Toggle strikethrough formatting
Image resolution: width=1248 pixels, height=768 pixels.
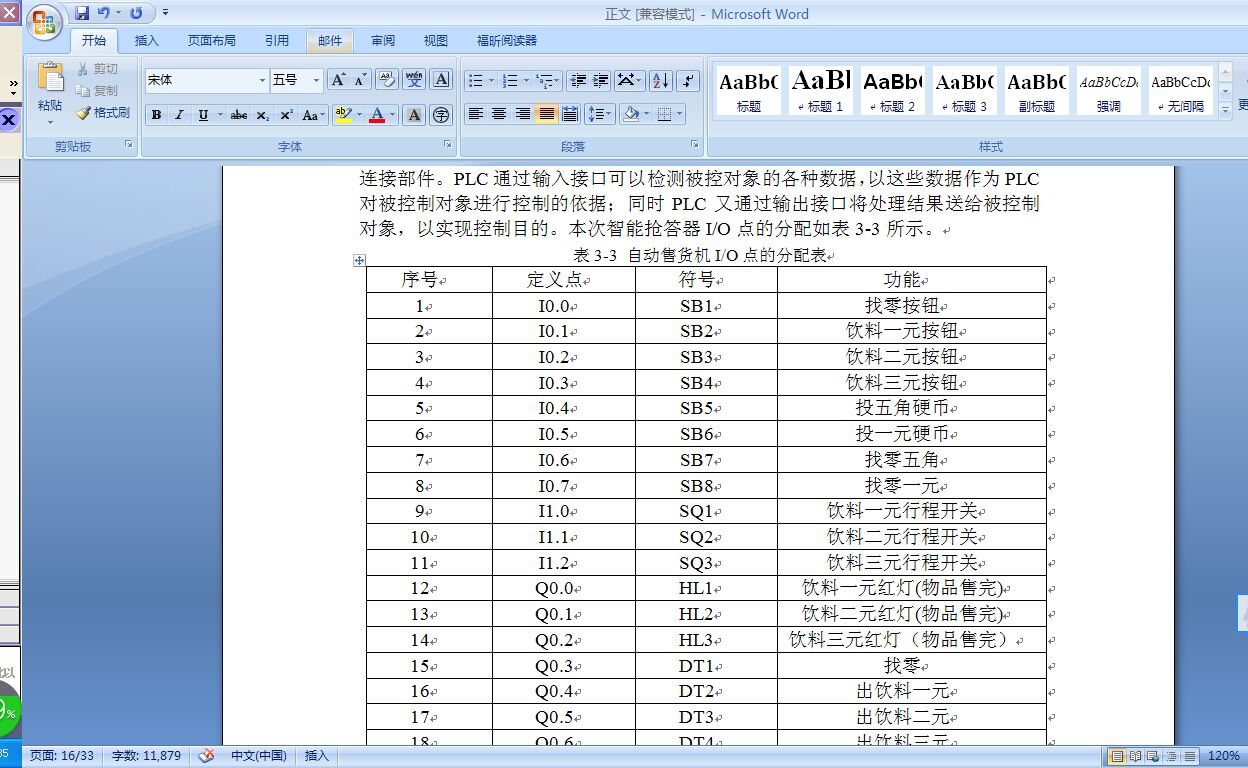pos(239,115)
